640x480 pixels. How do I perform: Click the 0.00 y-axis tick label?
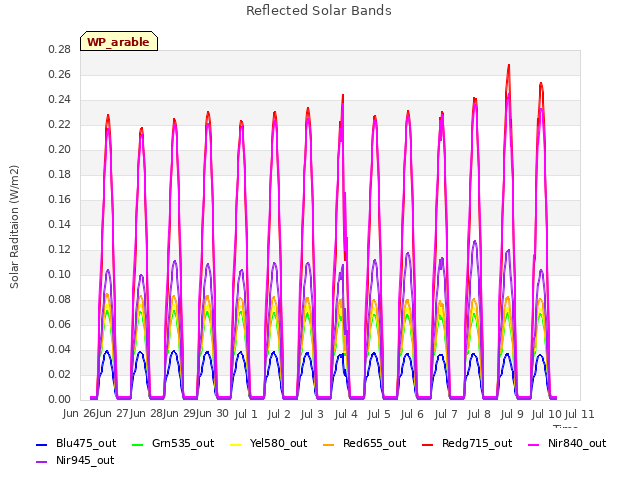(x=59, y=399)
